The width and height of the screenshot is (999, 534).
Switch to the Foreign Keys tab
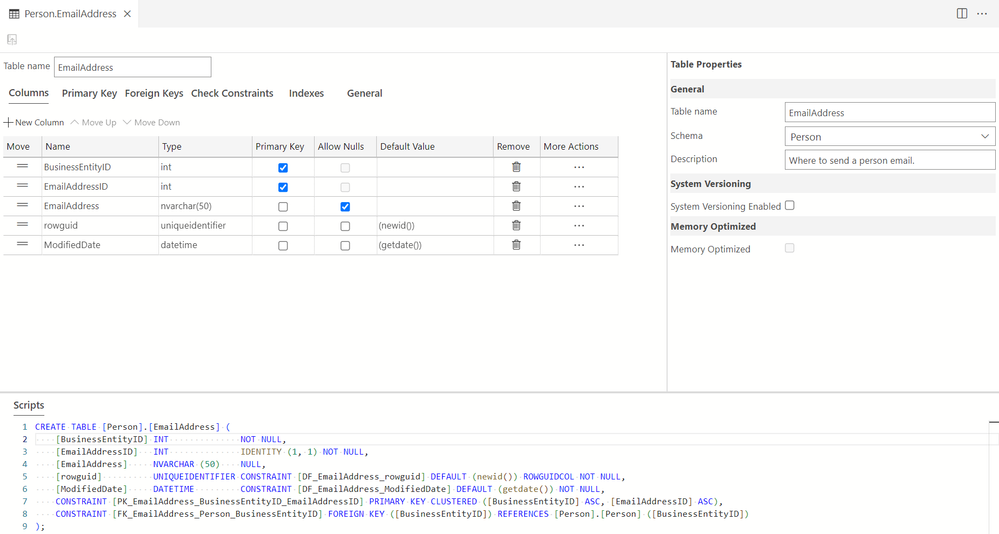[x=154, y=93]
